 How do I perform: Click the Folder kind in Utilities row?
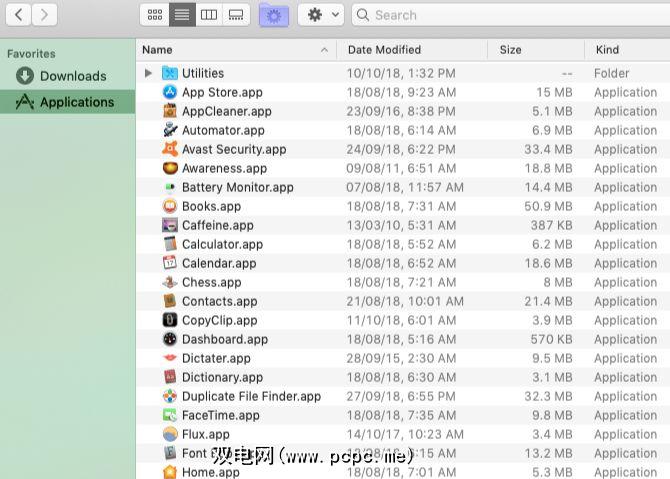tap(611, 73)
